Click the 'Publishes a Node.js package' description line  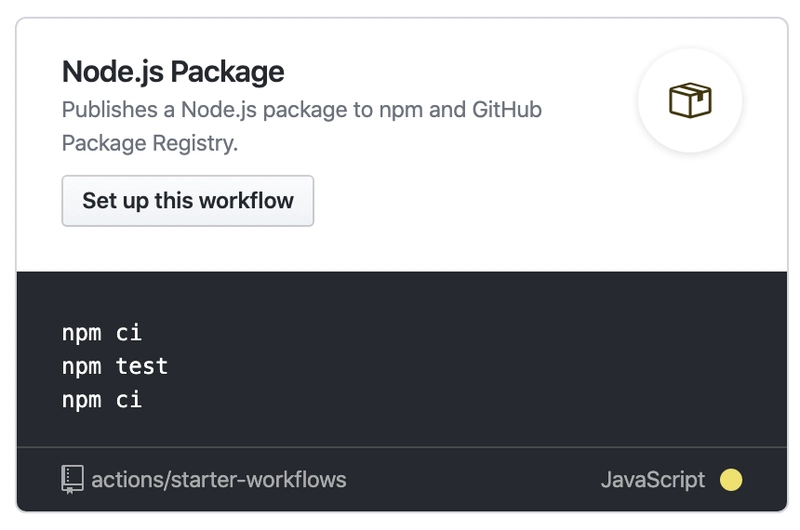pyautogui.click(x=302, y=110)
